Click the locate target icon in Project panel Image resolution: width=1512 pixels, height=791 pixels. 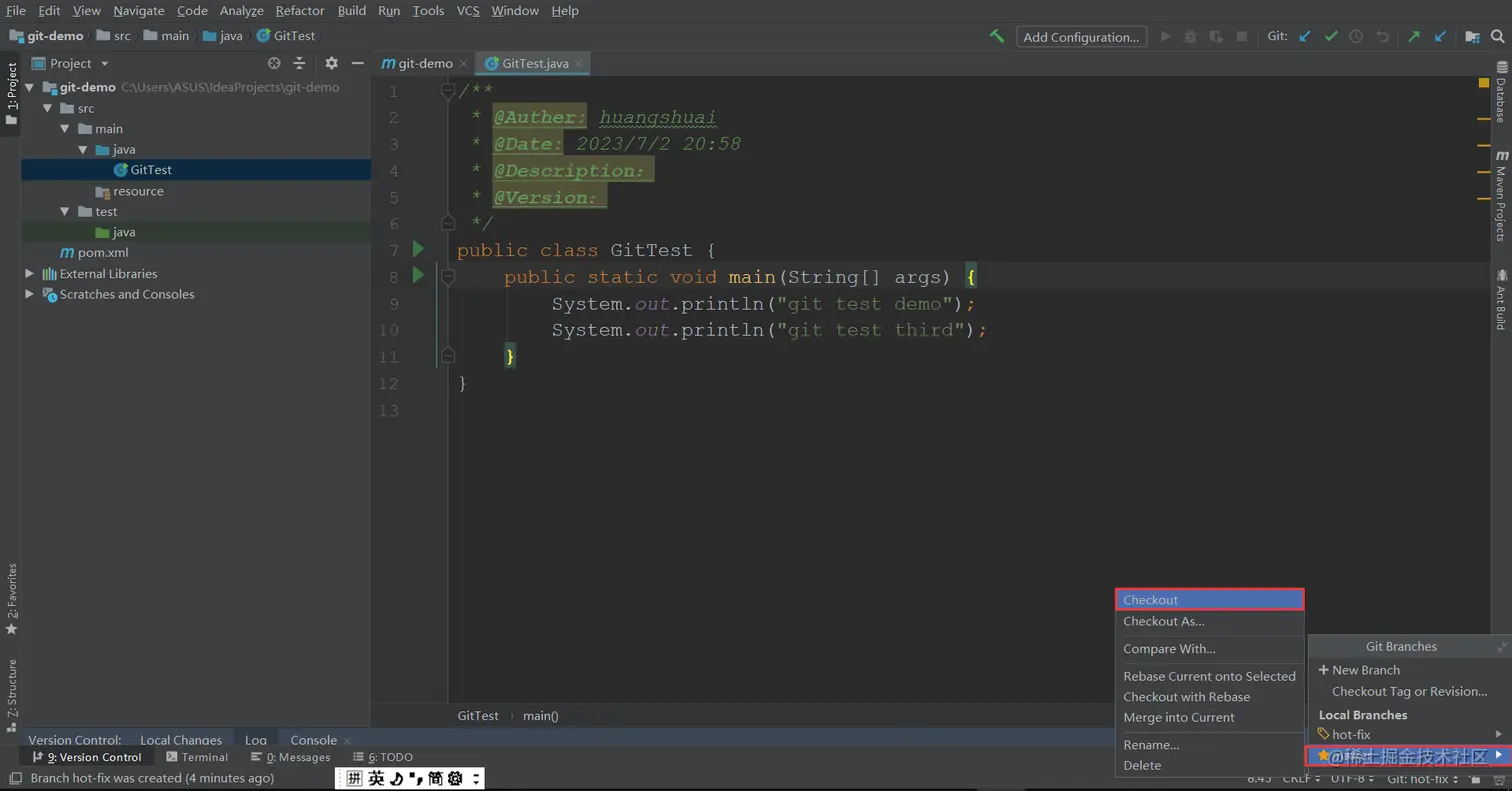pyautogui.click(x=274, y=63)
